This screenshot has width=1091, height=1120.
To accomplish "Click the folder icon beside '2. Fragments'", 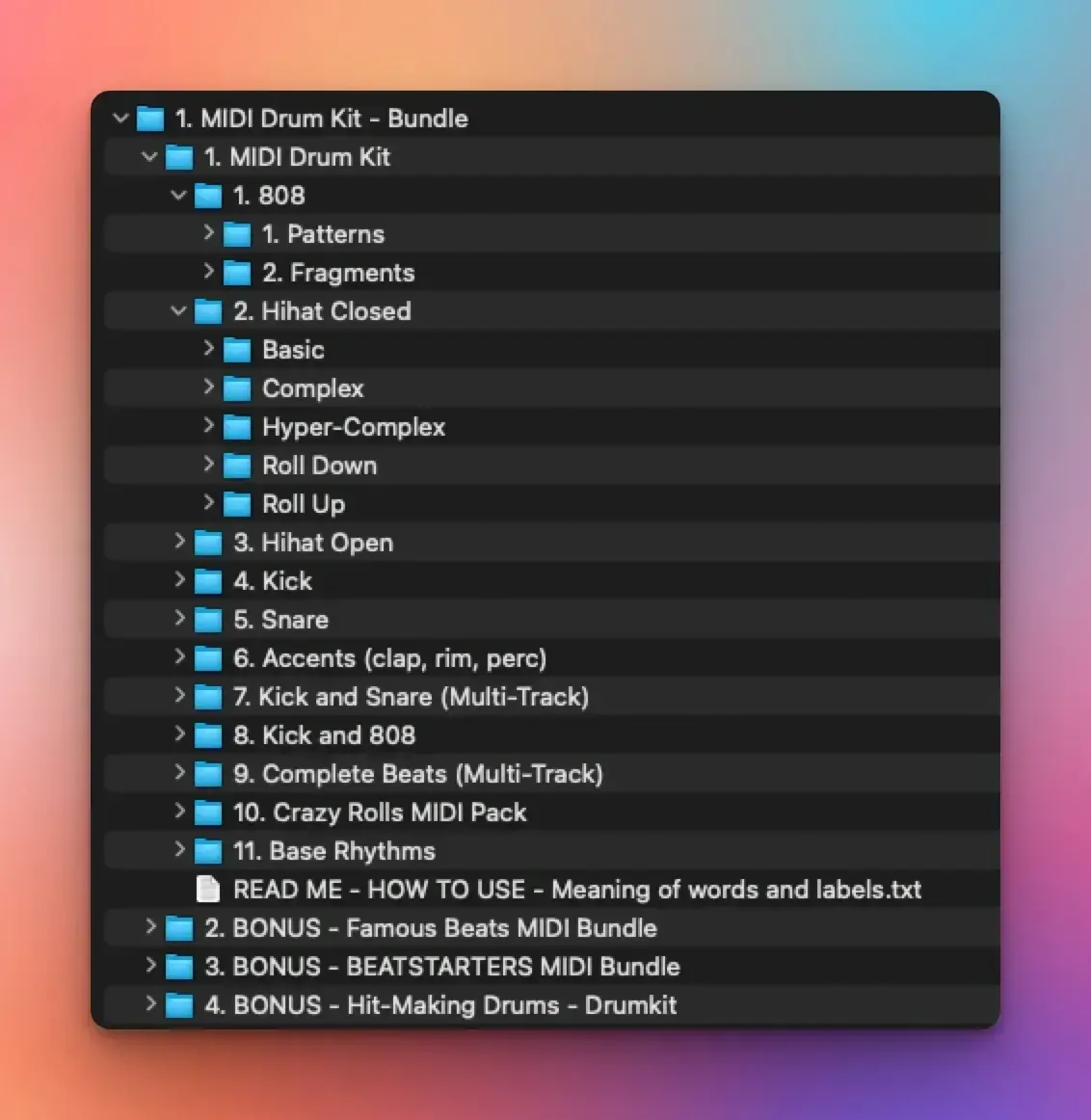I will pyautogui.click(x=237, y=273).
